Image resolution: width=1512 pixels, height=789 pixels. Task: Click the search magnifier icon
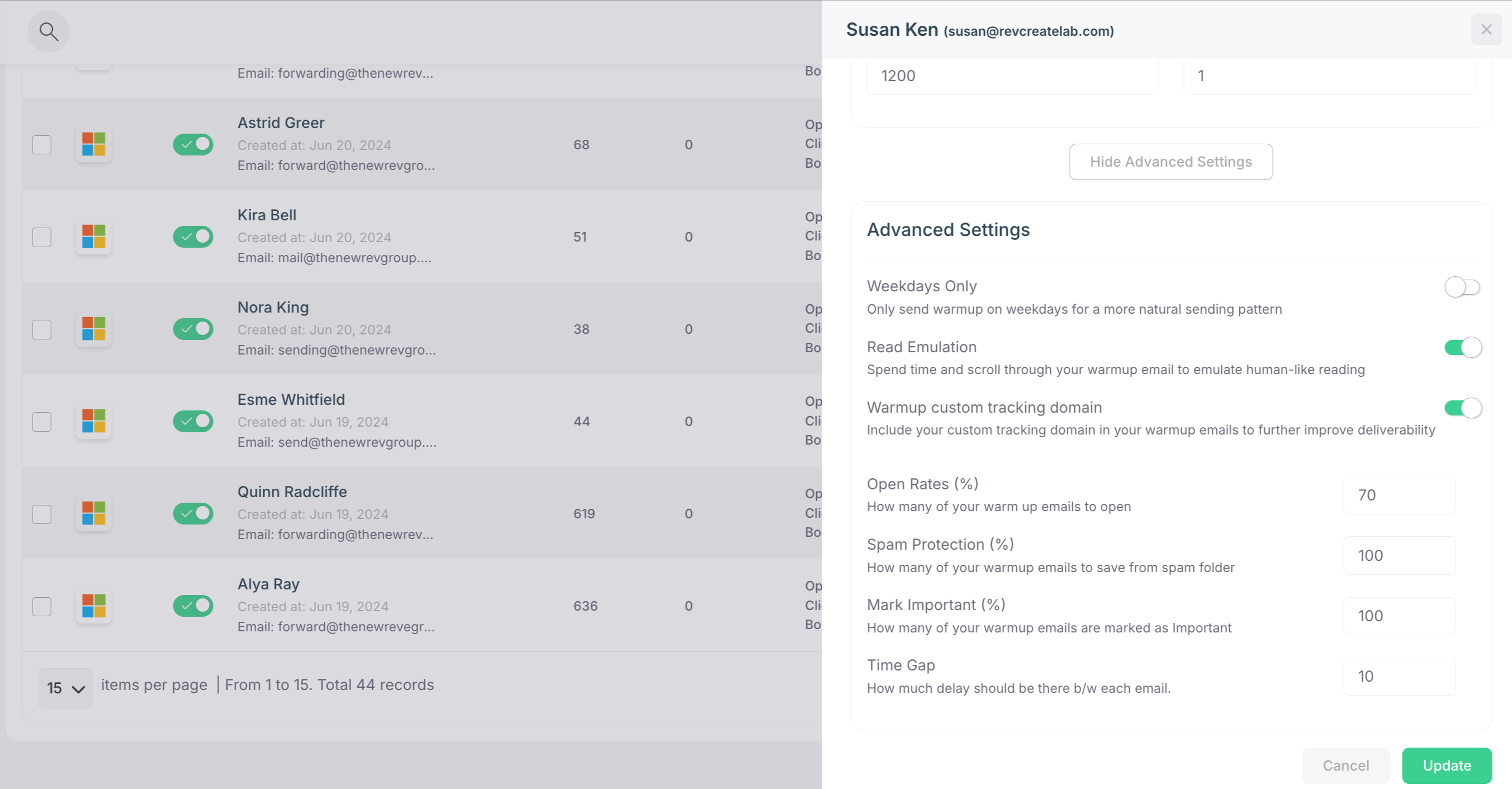coord(49,31)
